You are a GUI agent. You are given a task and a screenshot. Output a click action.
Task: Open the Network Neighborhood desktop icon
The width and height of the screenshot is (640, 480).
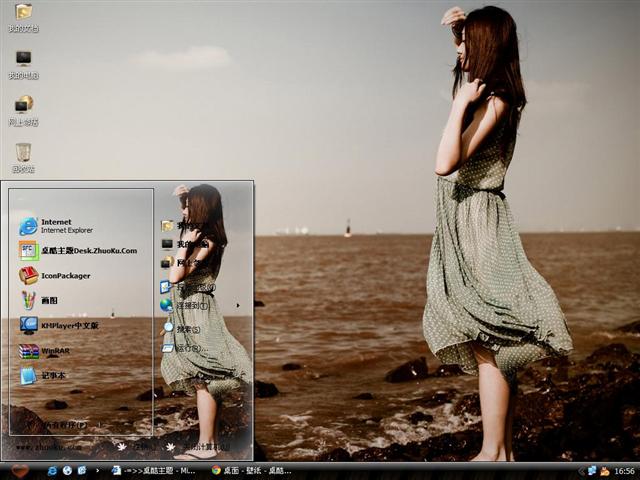tap(23, 109)
